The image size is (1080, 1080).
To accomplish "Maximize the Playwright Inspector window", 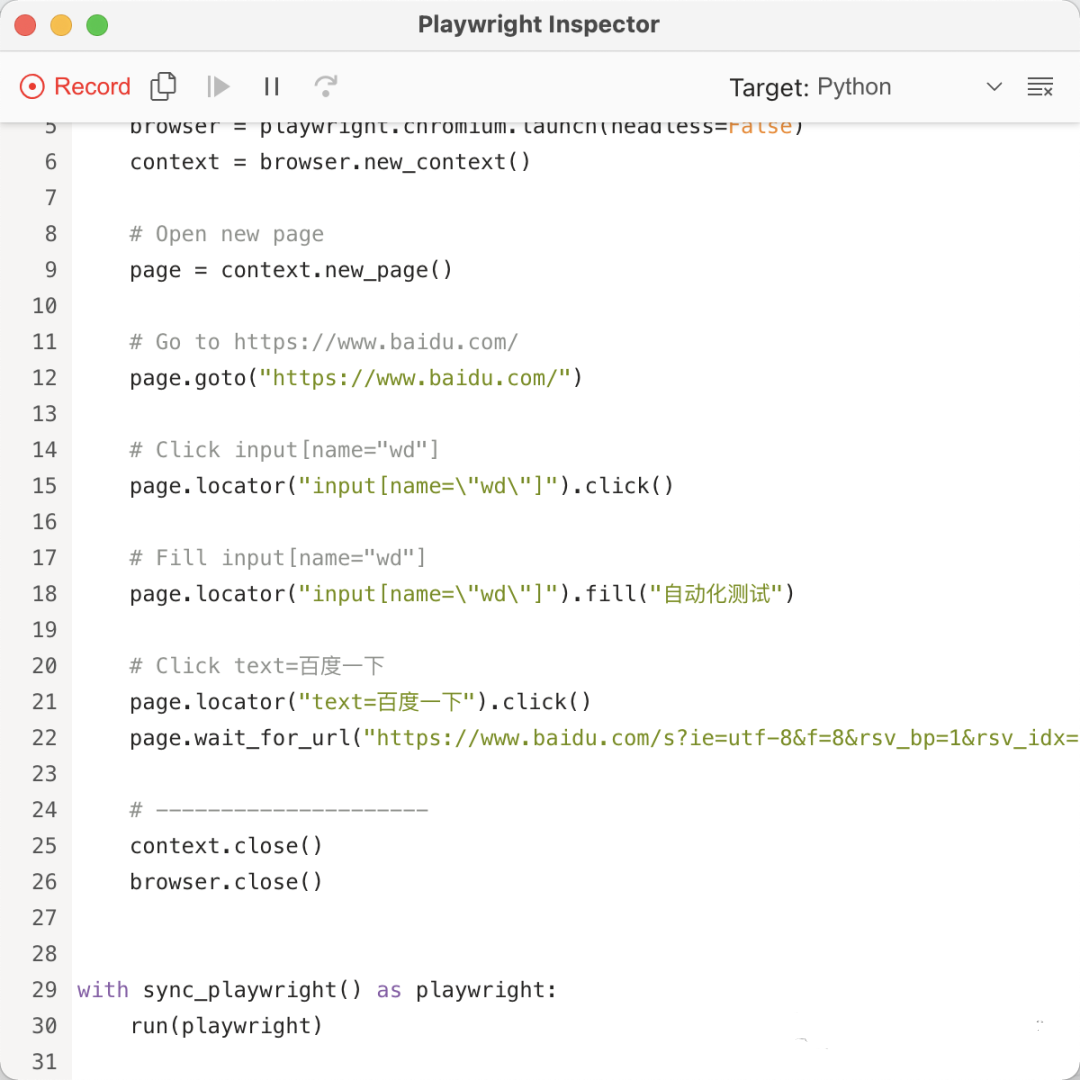I will (97, 25).
